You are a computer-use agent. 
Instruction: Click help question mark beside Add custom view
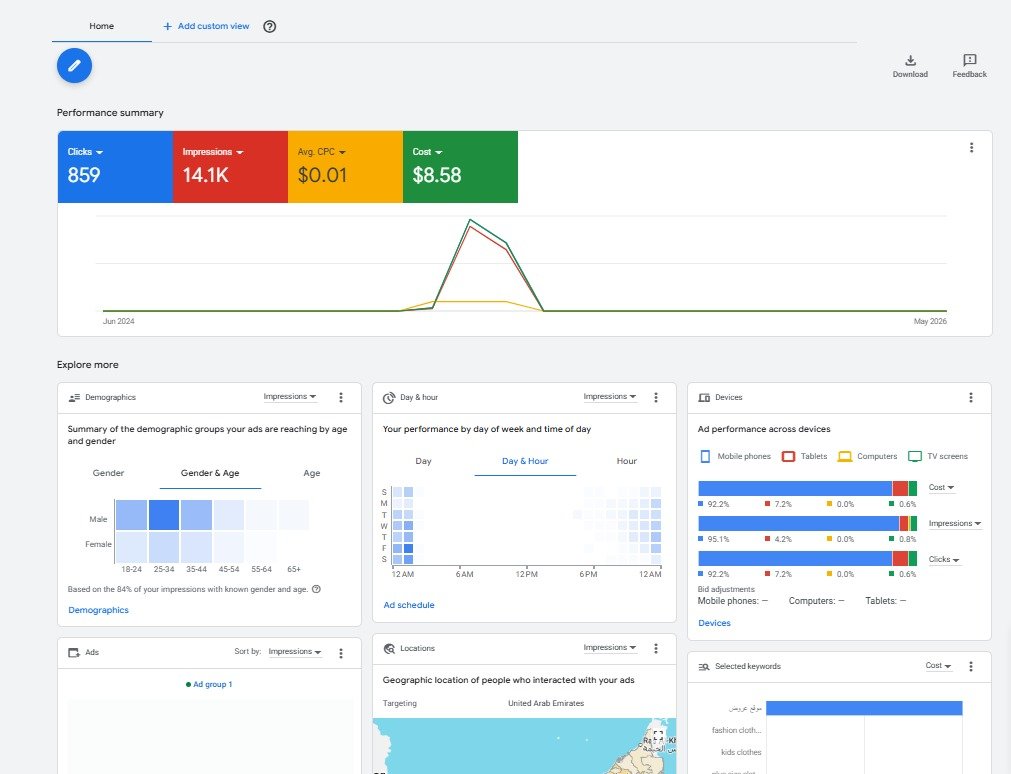tap(270, 26)
